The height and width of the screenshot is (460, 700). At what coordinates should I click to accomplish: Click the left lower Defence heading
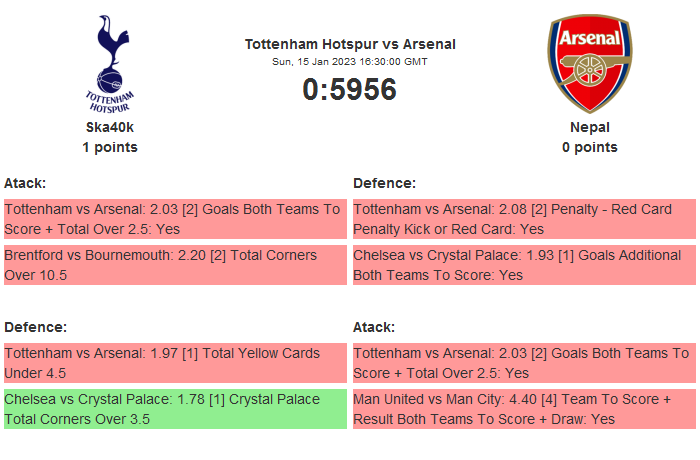pyautogui.click(x=35, y=327)
